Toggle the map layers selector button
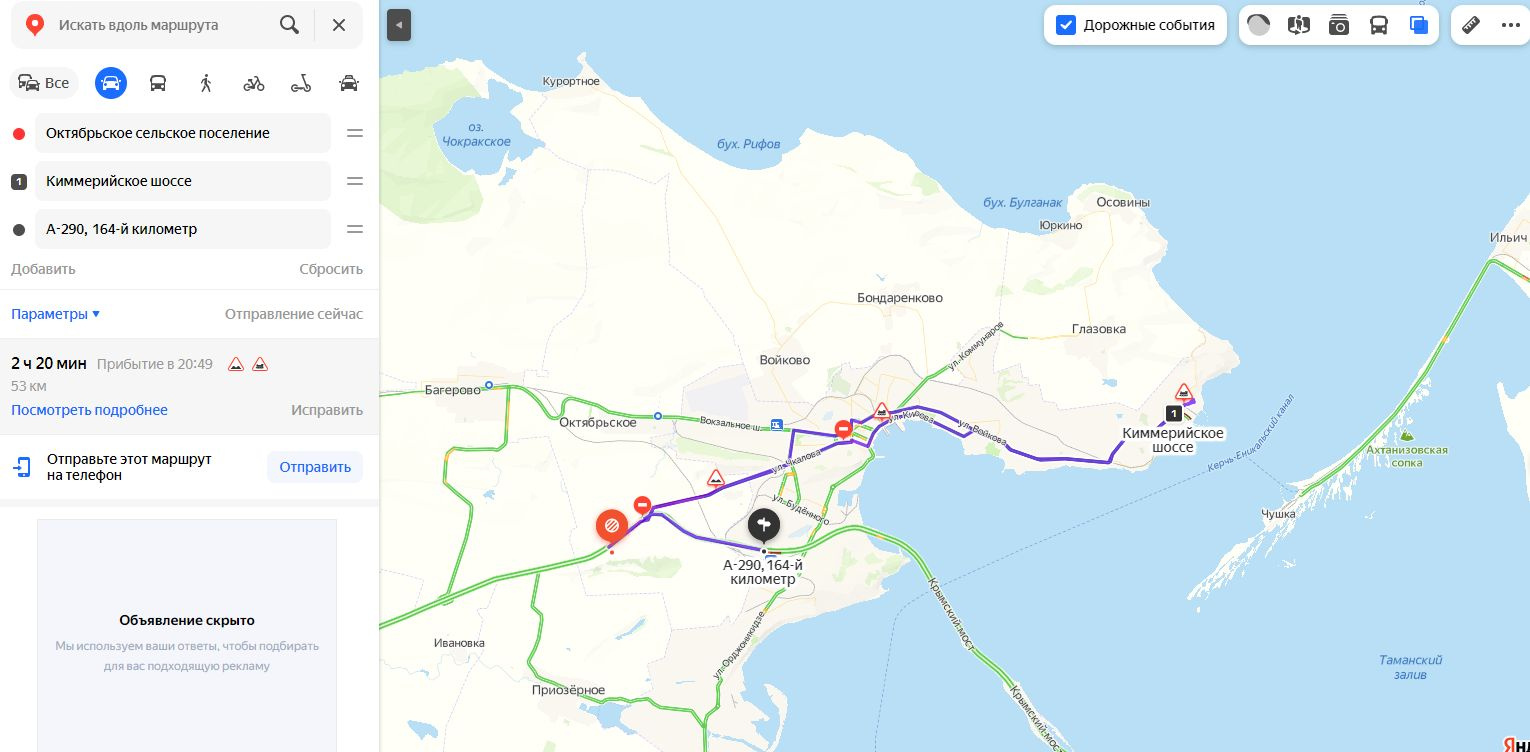 (x=1419, y=25)
